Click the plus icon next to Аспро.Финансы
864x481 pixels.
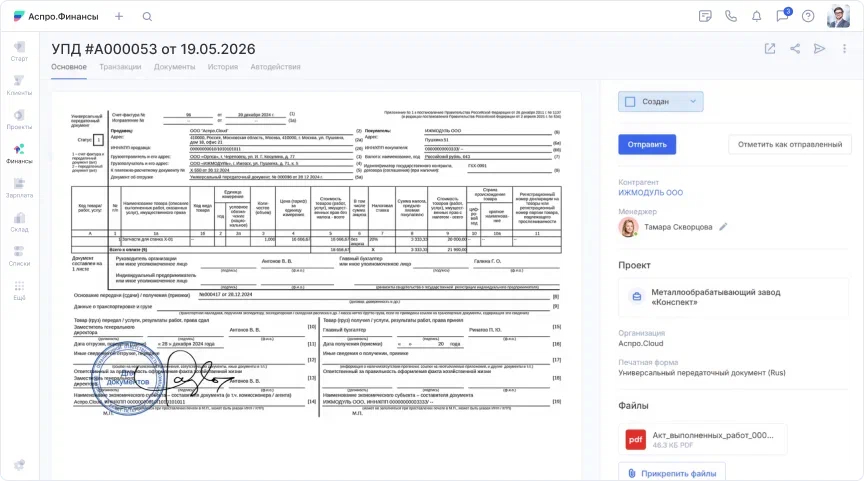tap(119, 17)
